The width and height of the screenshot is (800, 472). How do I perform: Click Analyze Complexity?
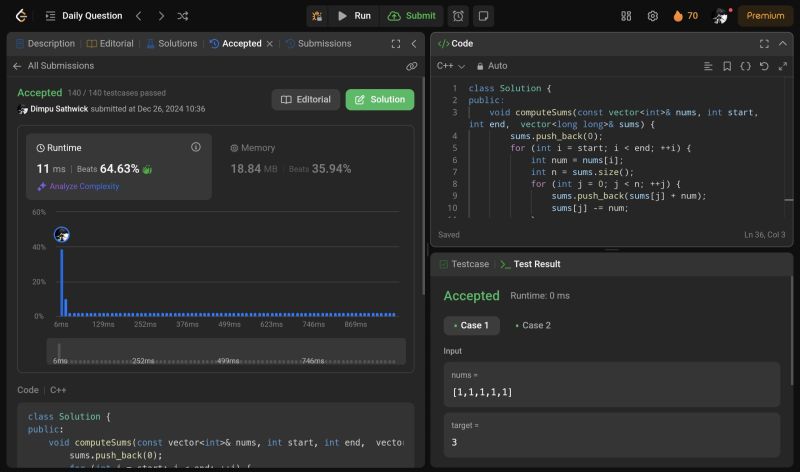tap(78, 186)
